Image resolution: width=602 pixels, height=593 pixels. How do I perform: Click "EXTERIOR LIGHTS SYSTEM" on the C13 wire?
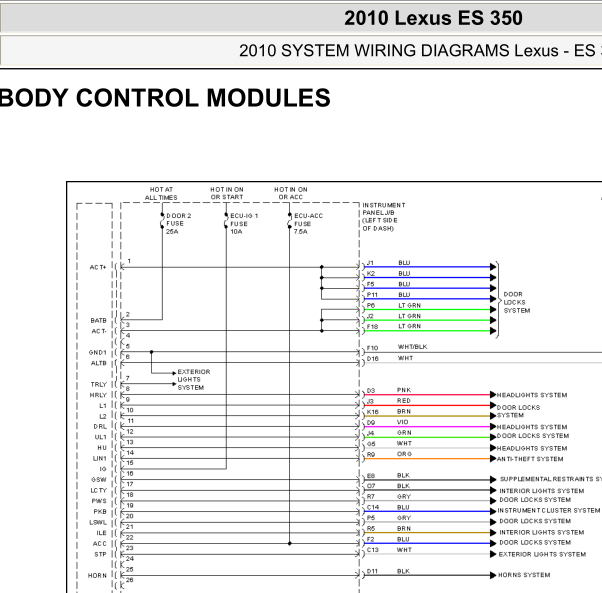pos(542,554)
